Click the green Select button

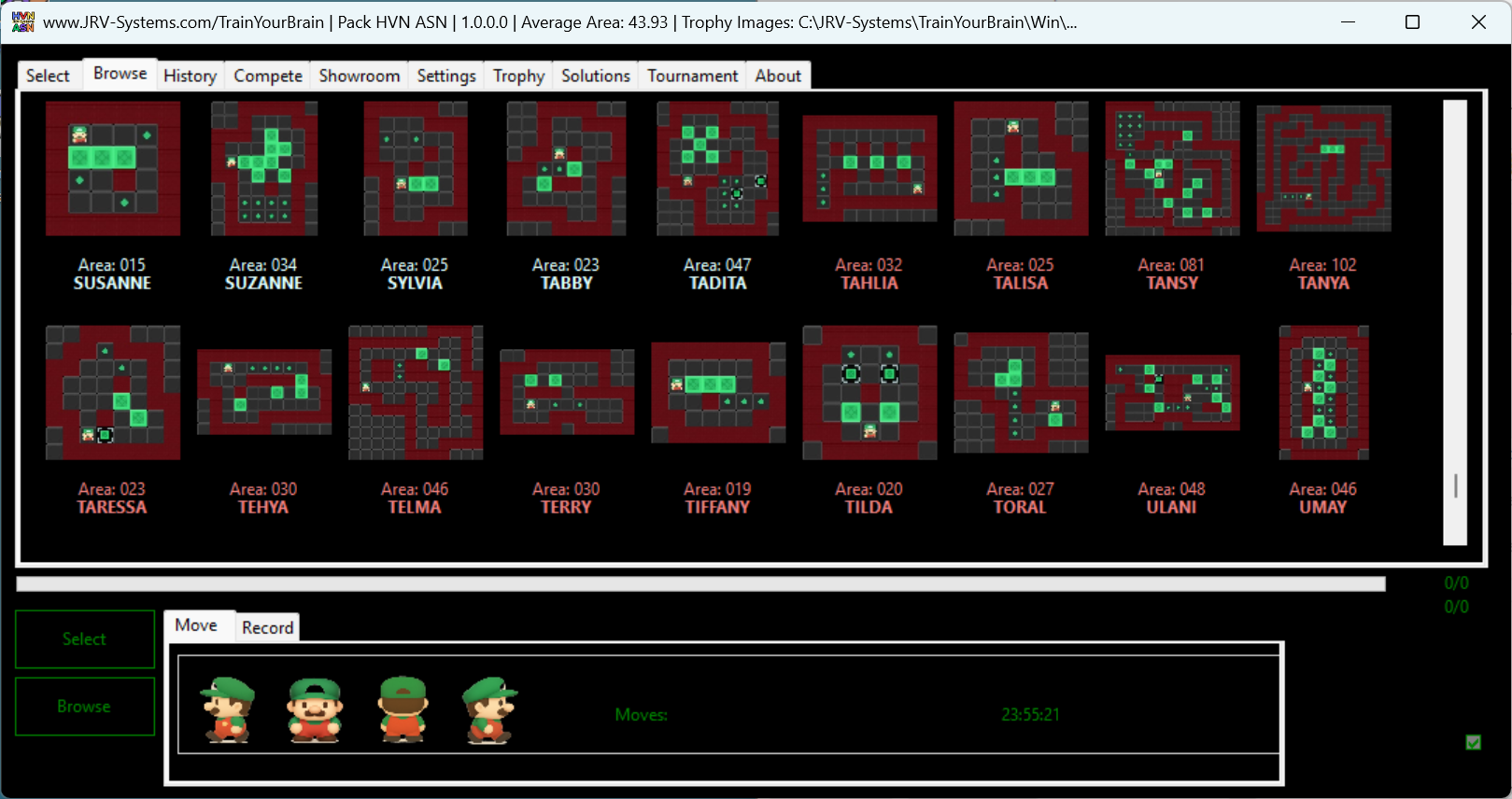coord(85,639)
